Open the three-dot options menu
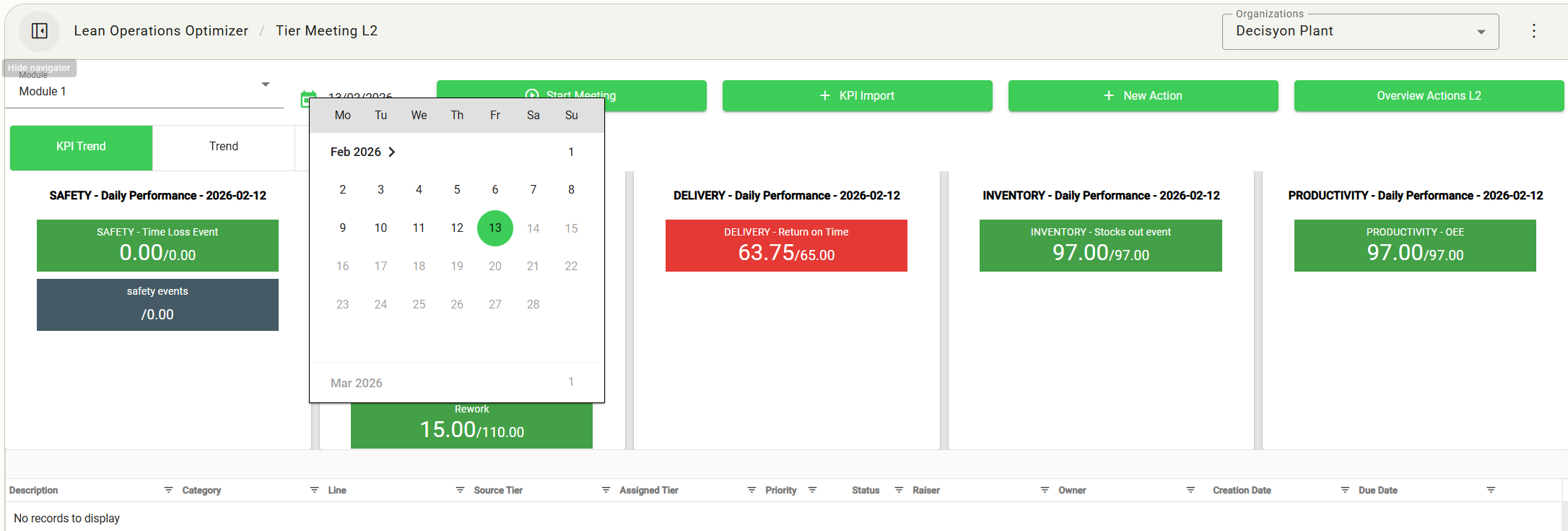 click(x=1533, y=31)
